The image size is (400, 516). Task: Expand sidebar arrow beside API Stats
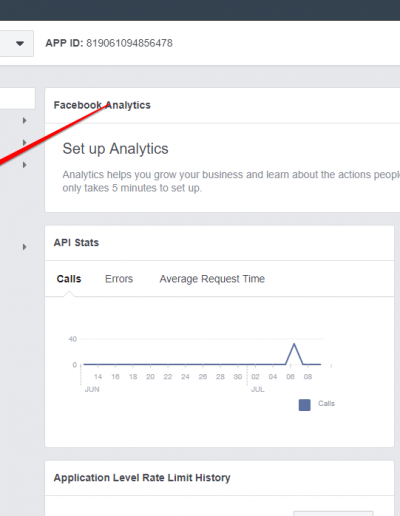pyautogui.click(x=24, y=247)
